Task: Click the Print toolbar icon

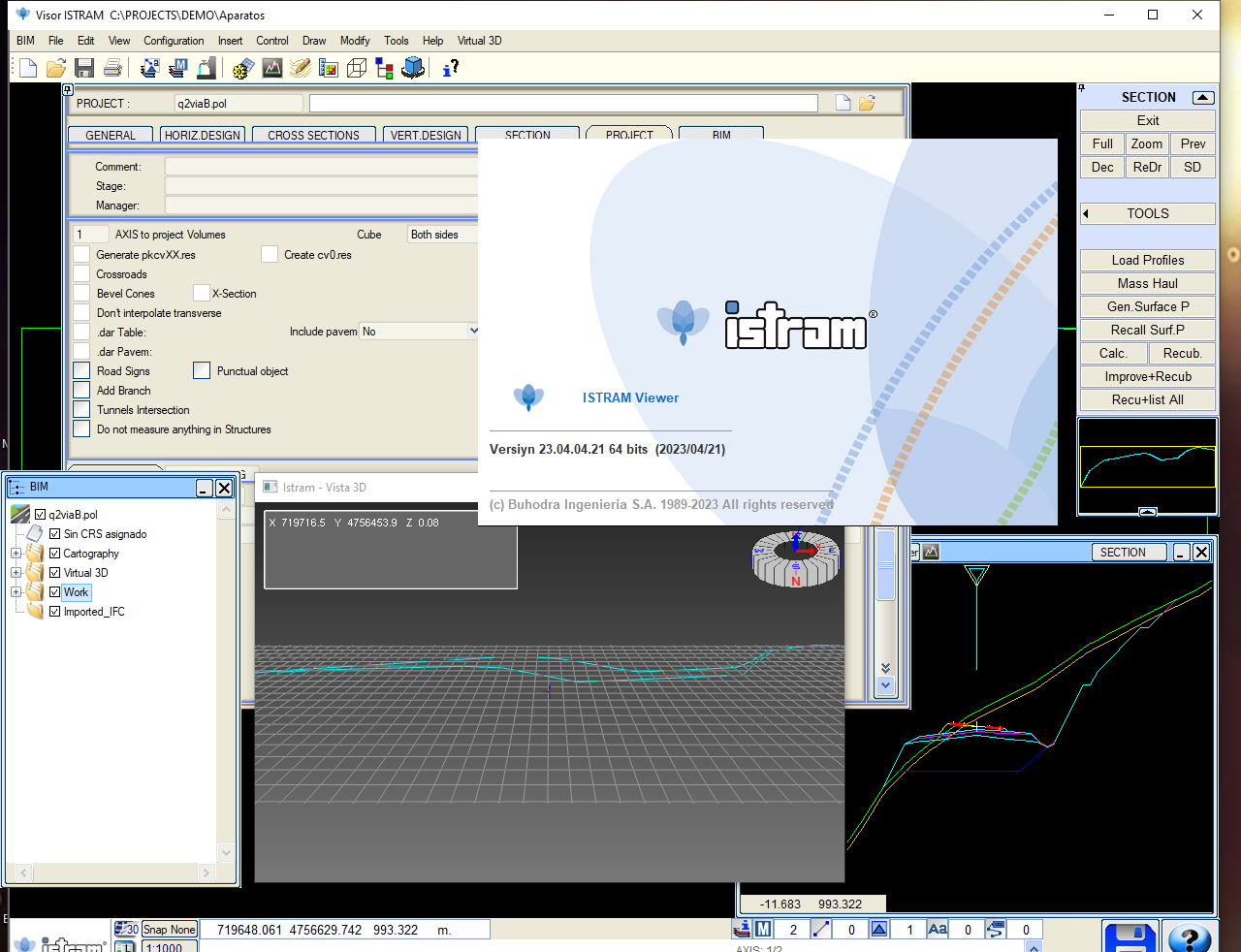Action: (112, 68)
